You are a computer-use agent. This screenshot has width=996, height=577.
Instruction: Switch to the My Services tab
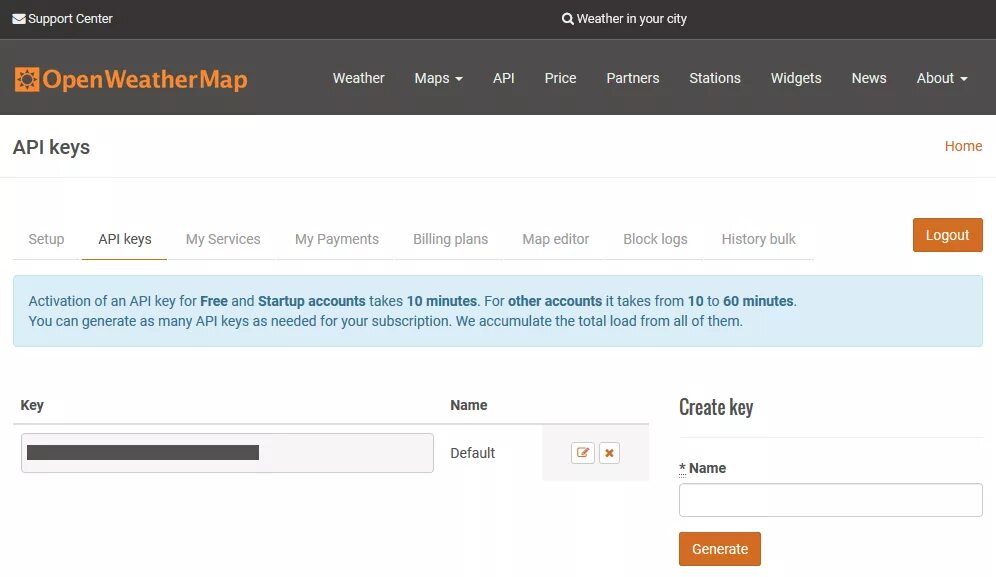tap(223, 239)
